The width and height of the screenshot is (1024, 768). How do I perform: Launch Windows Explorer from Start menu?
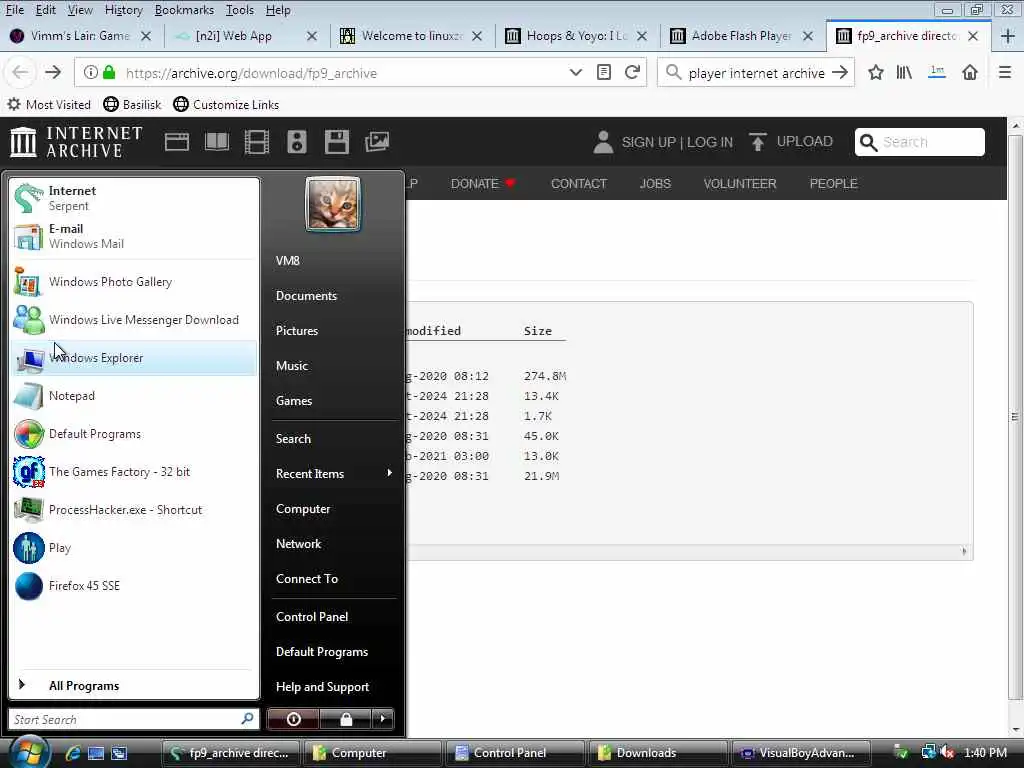134,358
